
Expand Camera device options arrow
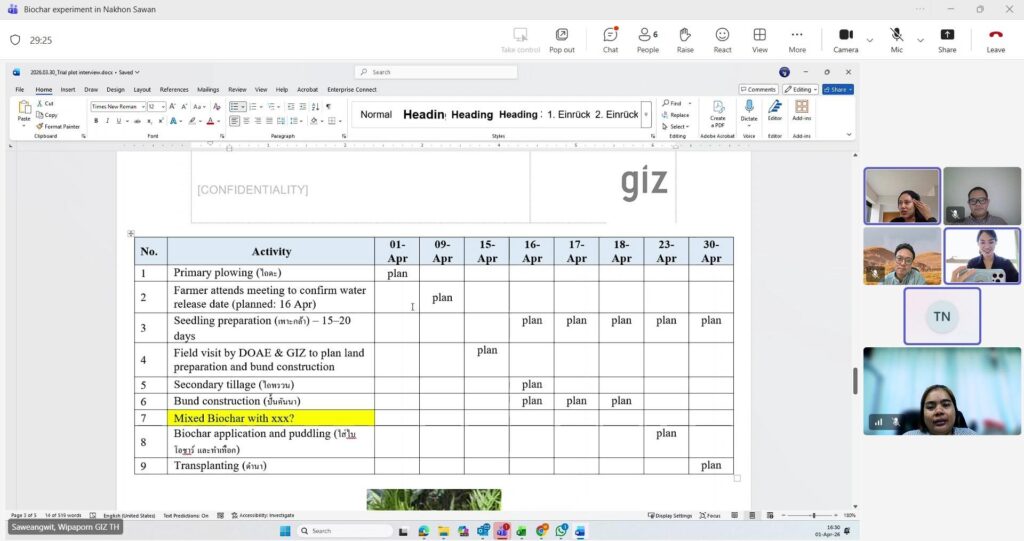tap(869, 40)
